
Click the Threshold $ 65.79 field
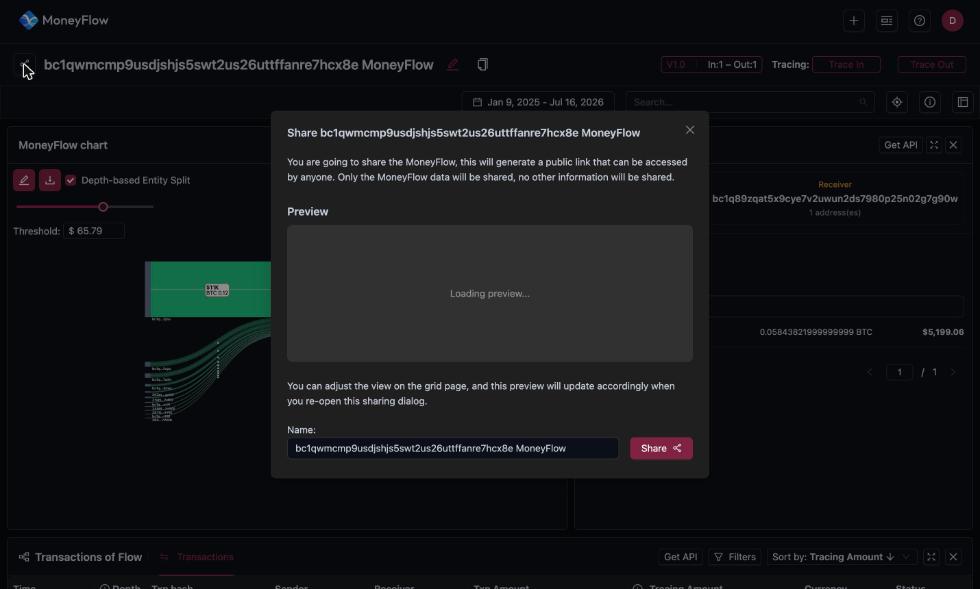click(x=94, y=231)
